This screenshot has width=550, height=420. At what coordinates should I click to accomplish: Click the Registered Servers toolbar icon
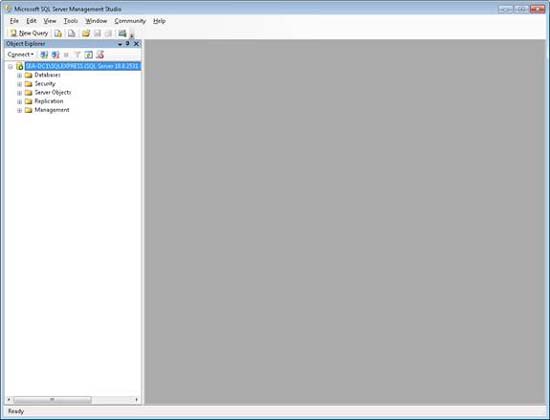coord(122,33)
